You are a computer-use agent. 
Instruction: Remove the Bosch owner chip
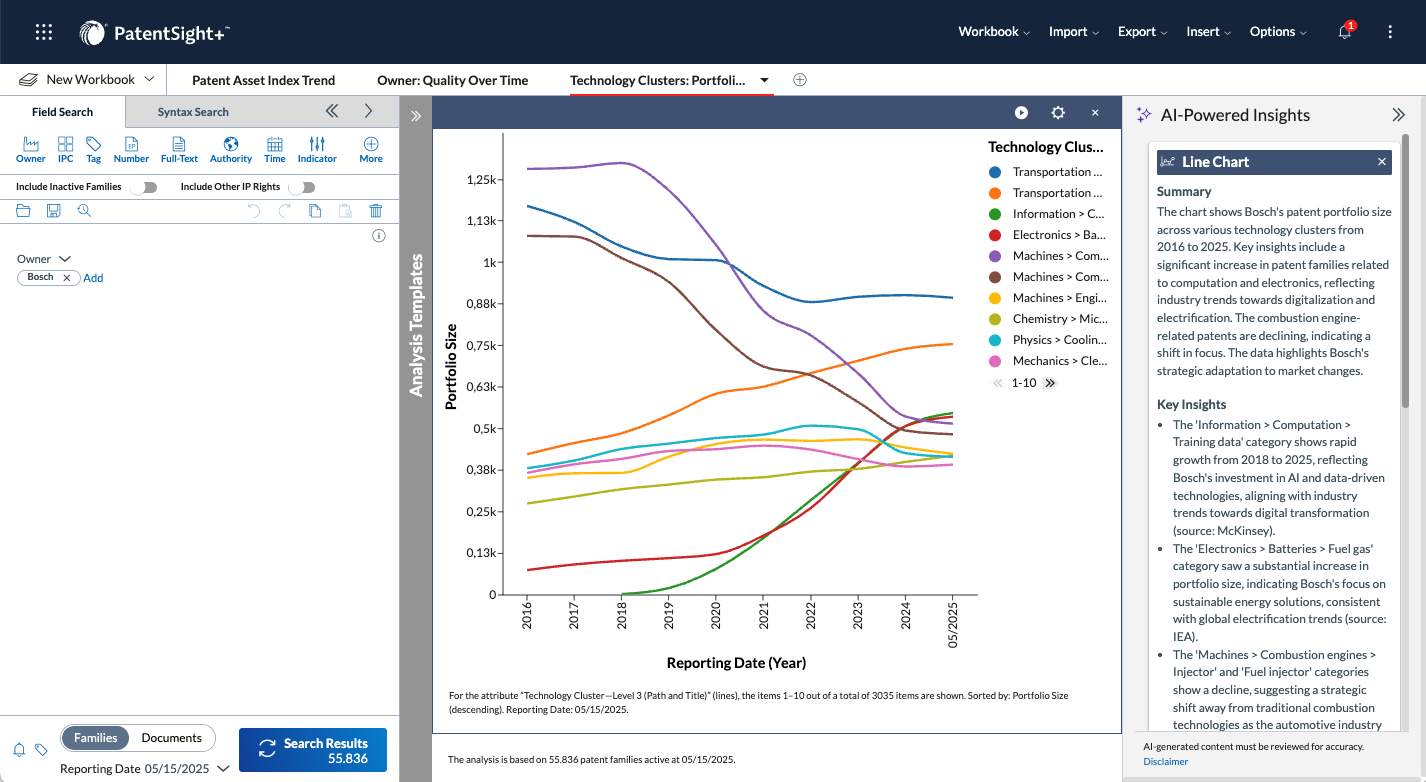click(67, 278)
